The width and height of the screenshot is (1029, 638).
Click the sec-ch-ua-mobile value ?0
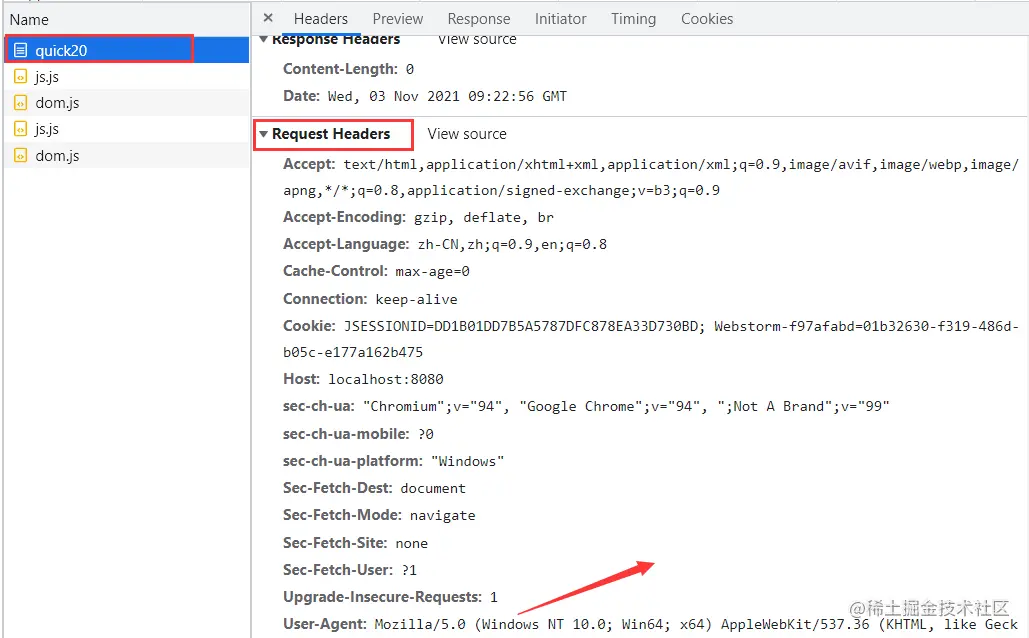click(426, 435)
